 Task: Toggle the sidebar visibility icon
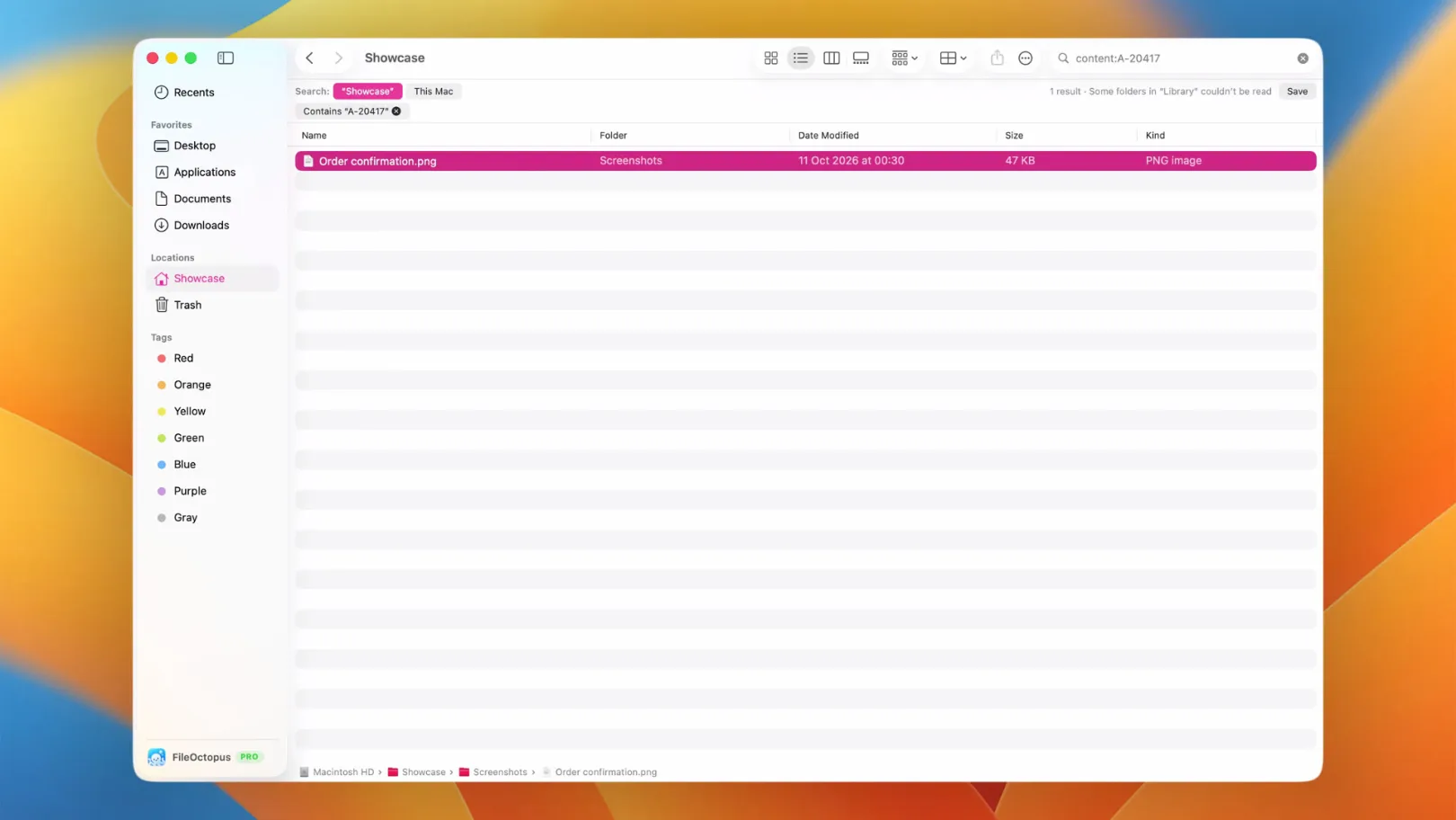click(x=226, y=58)
